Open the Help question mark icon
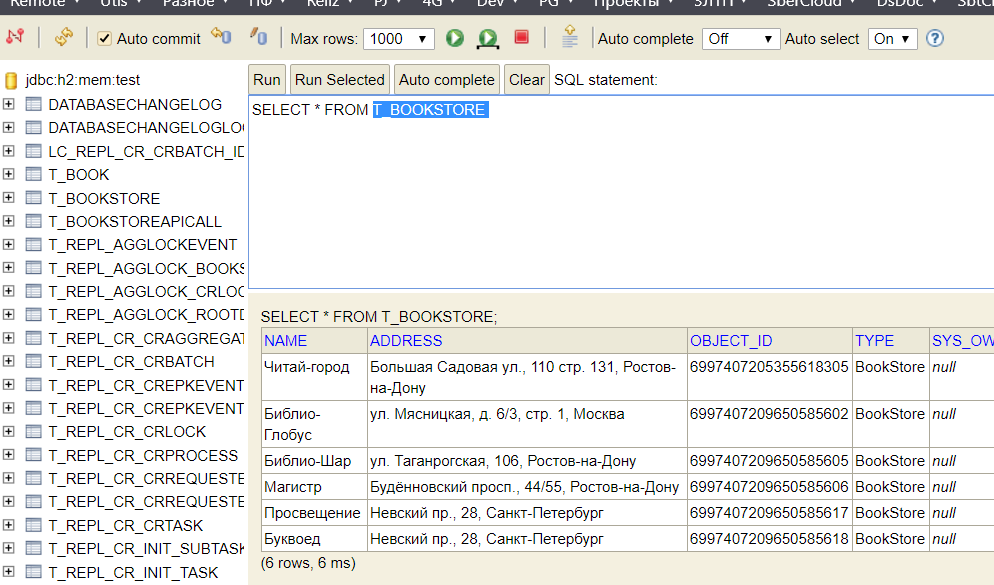The image size is (994, 585). coord(935,39)
